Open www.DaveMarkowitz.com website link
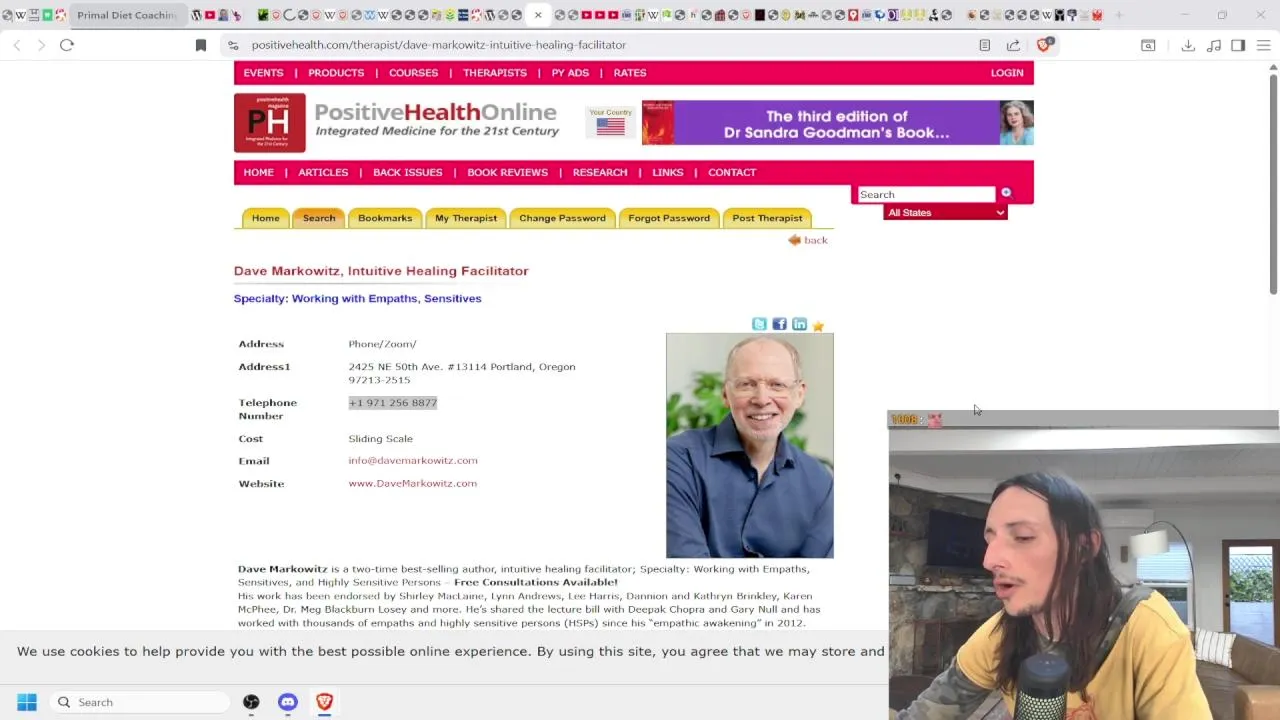This screenshot has width=1280, height=720. [x=412, y=483]
